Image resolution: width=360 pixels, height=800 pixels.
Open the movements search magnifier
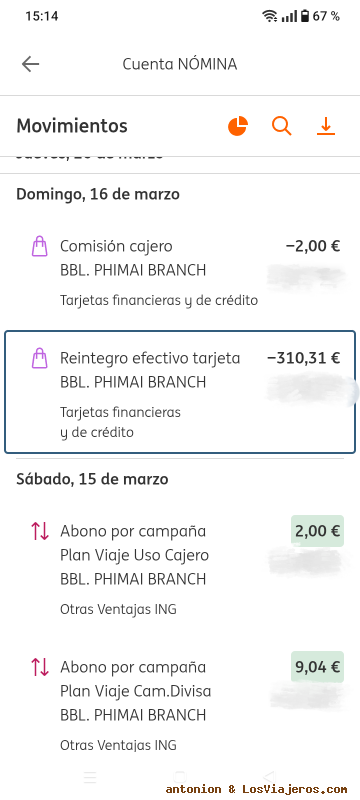[281, 126]
